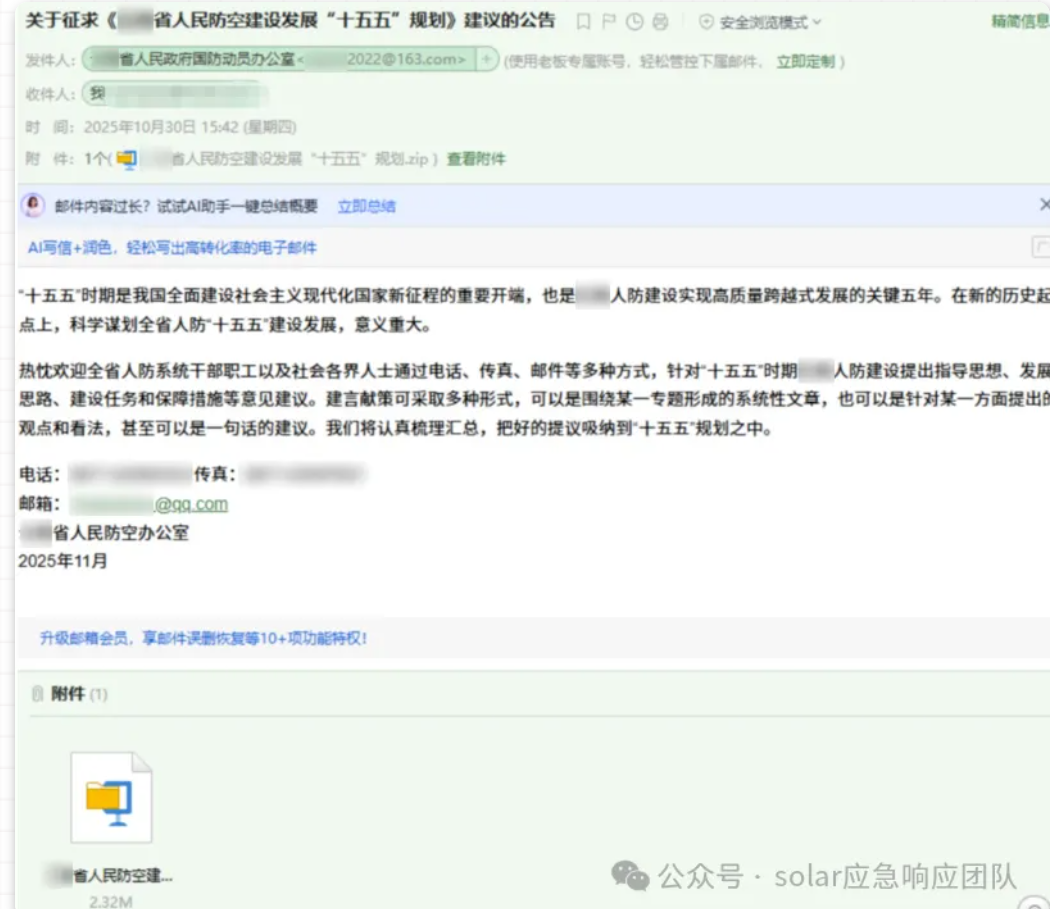1050x909 pixels.
Task: Add sender to contacts with plus icon
Action: click(x=486, y=60)
